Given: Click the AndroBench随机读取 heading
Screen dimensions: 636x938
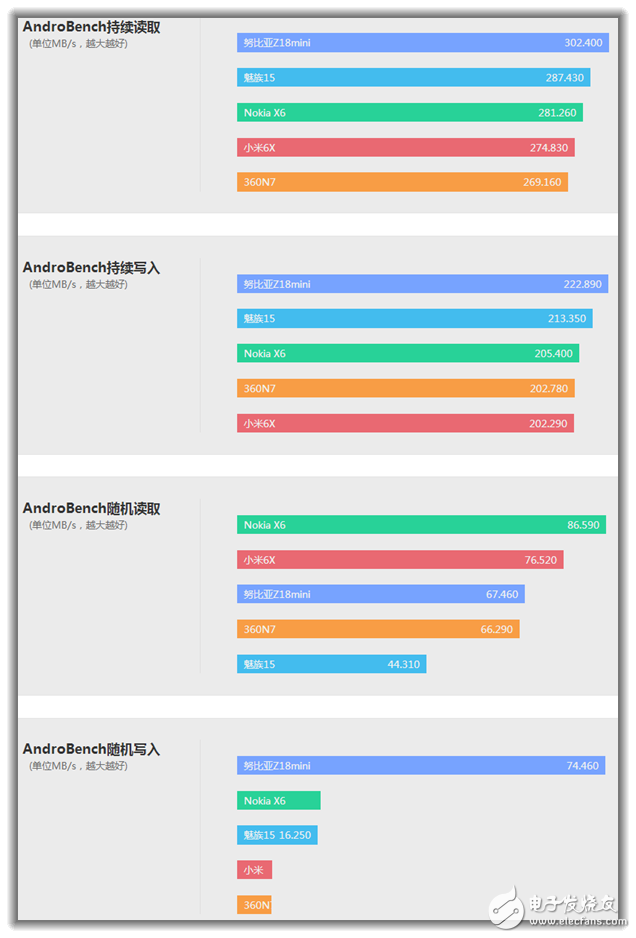Looking at the screenshot, I should pos(91,509).
